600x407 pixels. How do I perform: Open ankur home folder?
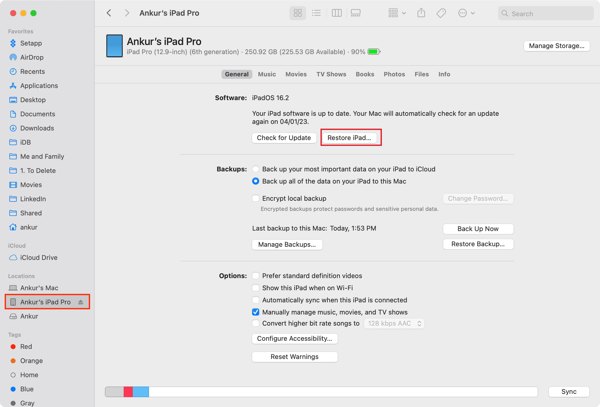(x=28, y=227)
